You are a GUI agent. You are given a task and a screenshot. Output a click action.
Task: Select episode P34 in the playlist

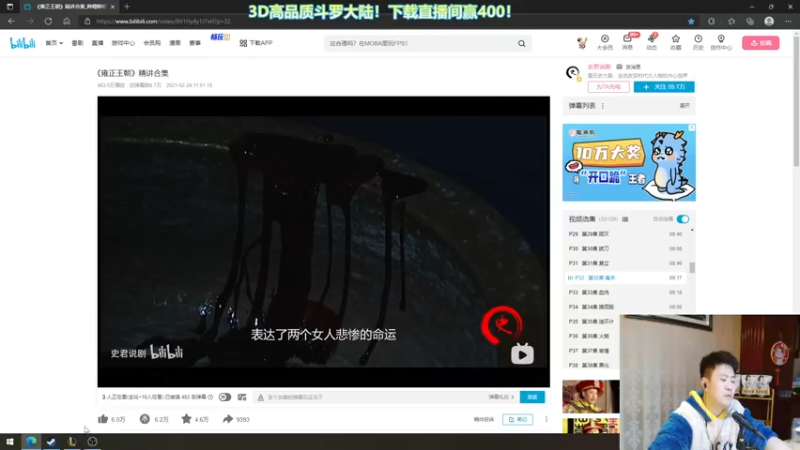tap(626, 307)
